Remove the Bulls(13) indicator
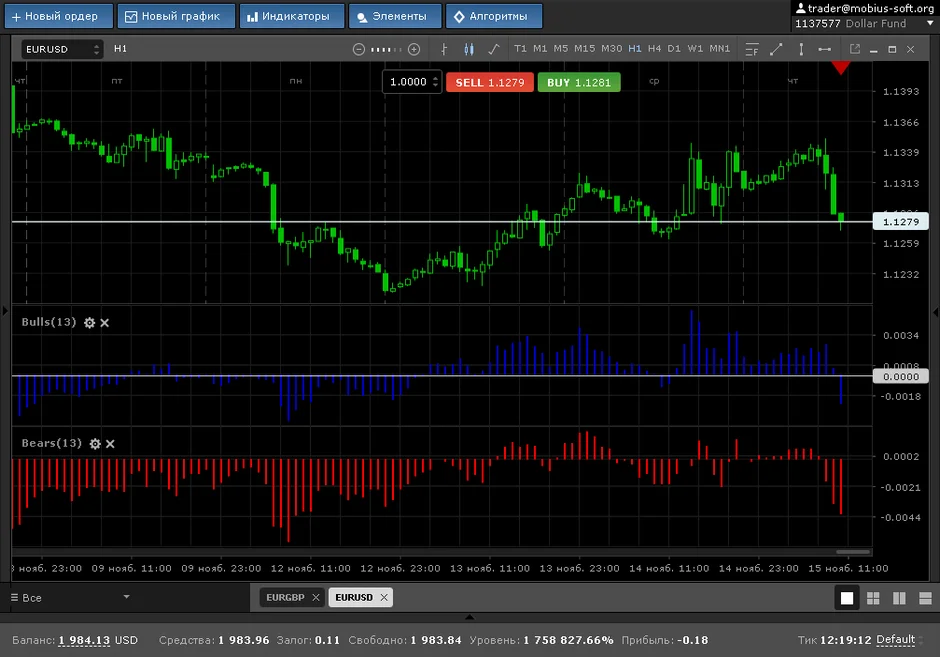940x657 pixels. click(x=105, y=323)
